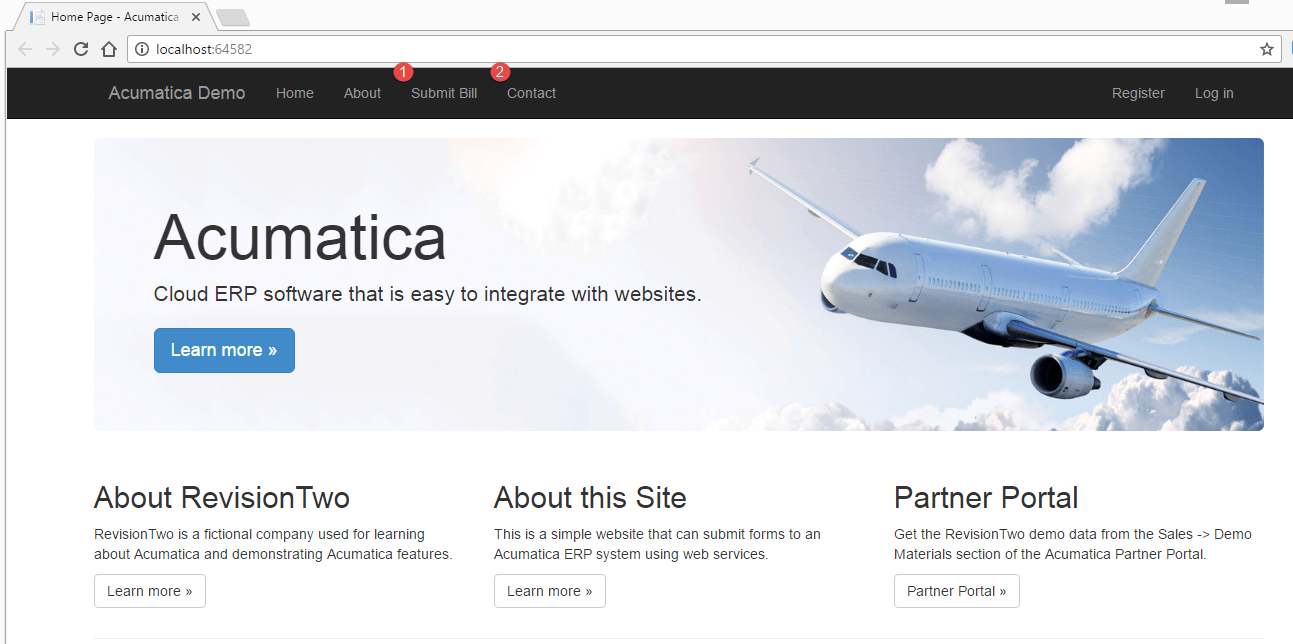Reload the page with refresh icon
Viewport: 1293px width, 644px height.
point(82,49)
